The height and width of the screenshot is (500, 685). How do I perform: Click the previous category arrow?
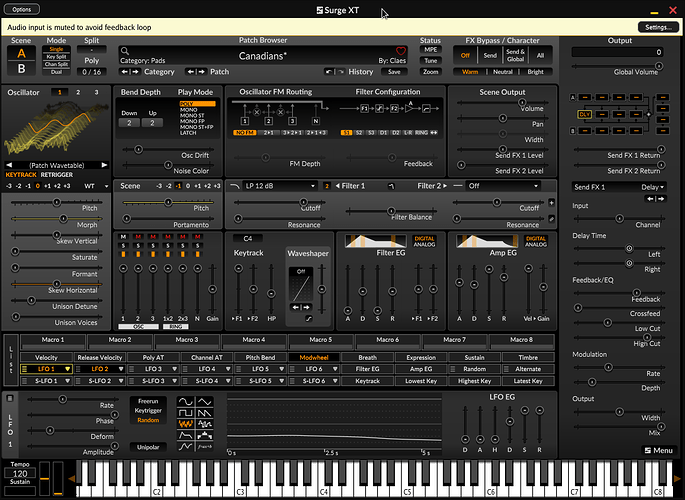125,72
